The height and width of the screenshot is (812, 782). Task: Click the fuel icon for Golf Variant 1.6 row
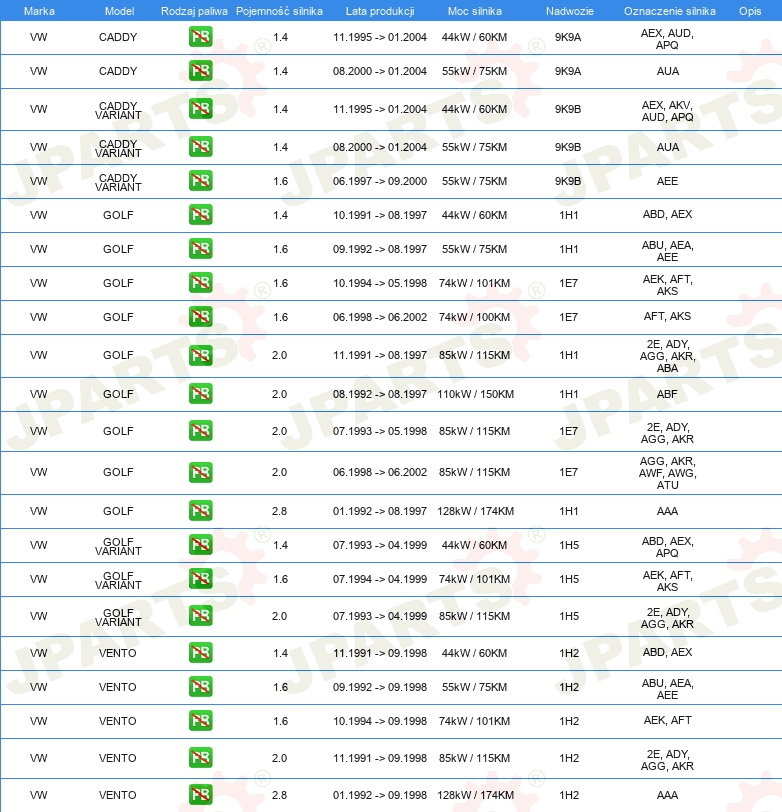tap(200, 579)
